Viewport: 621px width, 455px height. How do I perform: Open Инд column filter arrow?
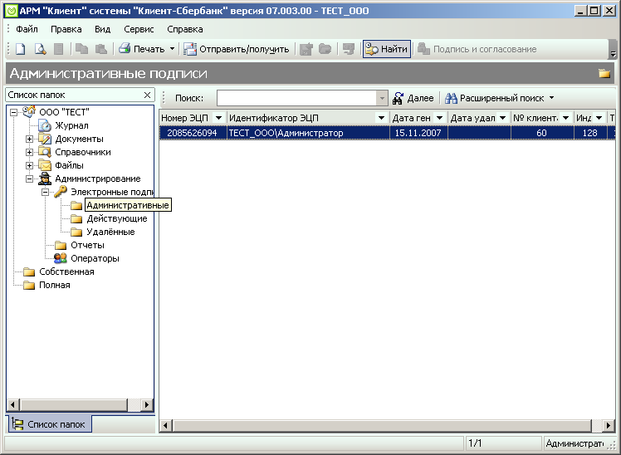[x=599, y=118]
